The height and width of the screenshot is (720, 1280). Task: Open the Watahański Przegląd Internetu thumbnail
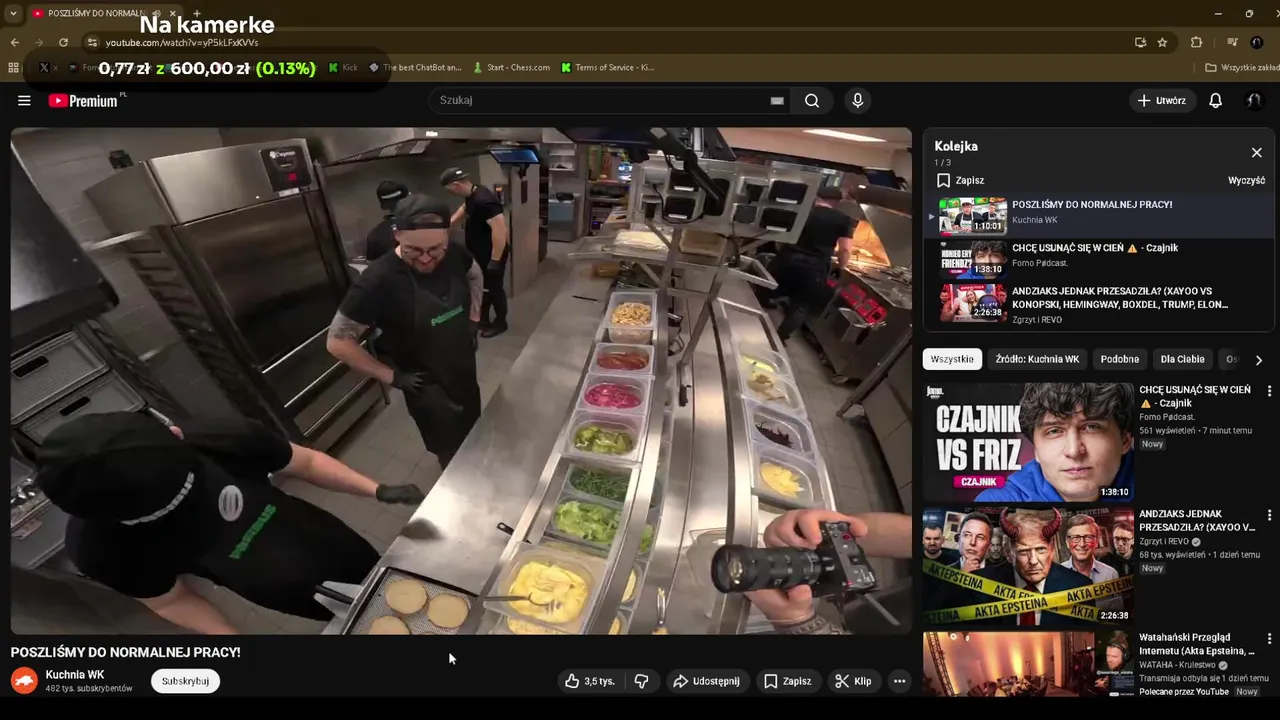pos(1028,664)
